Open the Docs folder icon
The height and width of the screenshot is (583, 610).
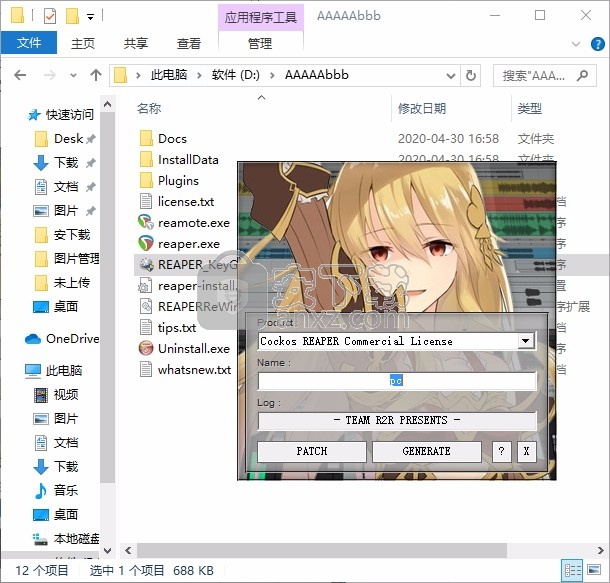tap(146, 138)
